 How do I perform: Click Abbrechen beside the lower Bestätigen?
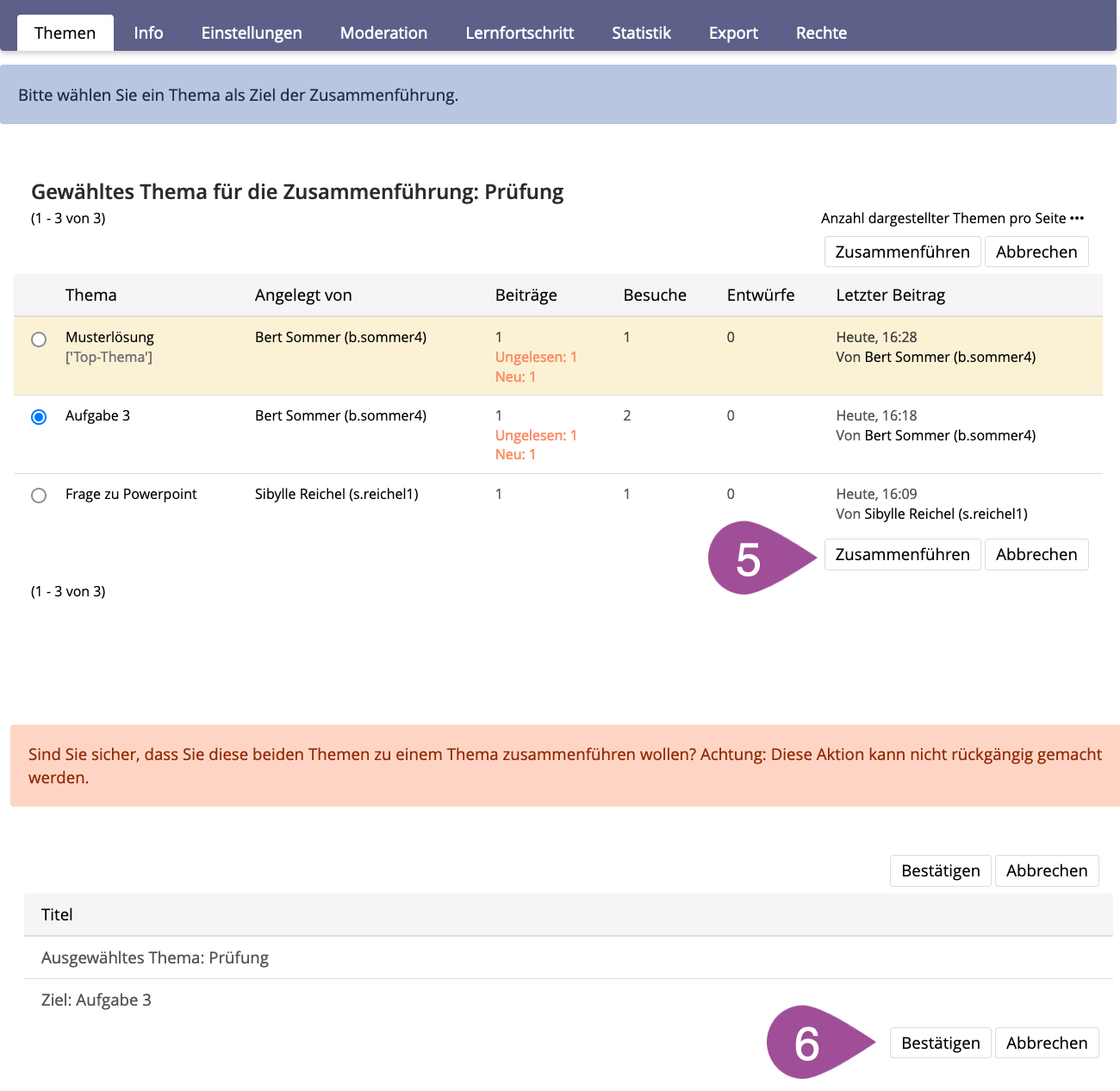1047,1043
